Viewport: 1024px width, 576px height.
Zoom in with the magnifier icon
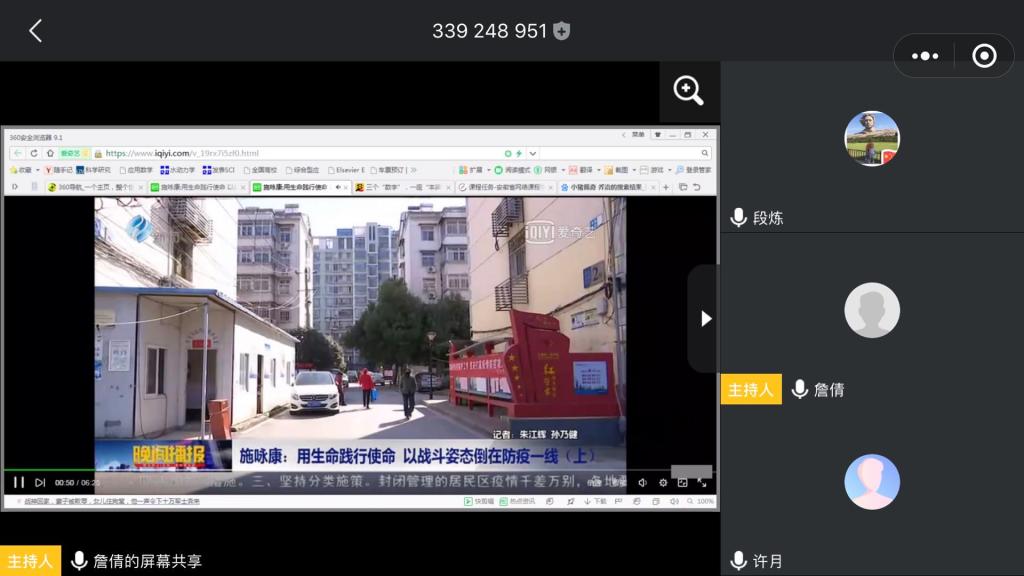[x=689, y=91]
